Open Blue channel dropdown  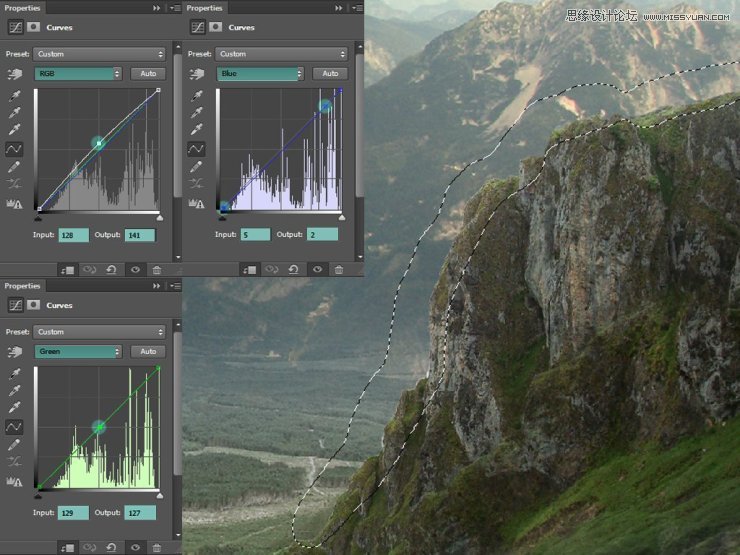pyautogui.click(x=260, y=74)
